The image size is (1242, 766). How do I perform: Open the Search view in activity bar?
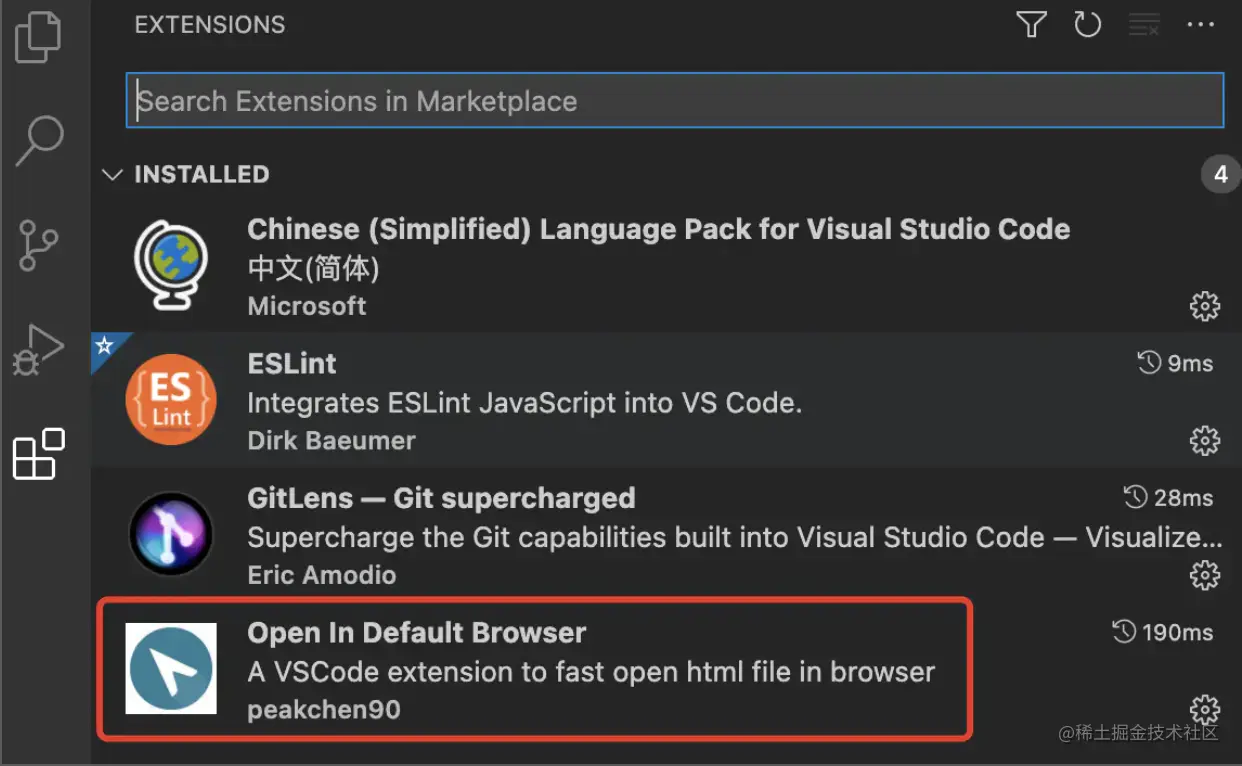[x=40, y=141]
